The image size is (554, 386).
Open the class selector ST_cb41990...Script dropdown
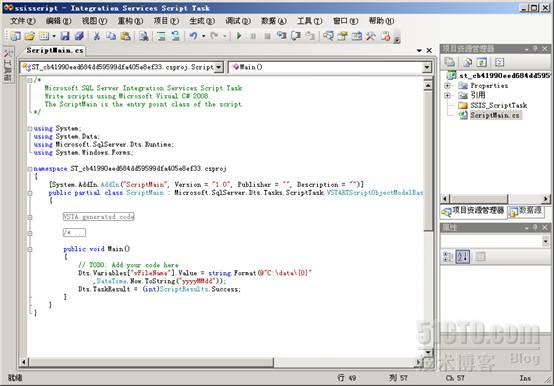tap(219, 67)
